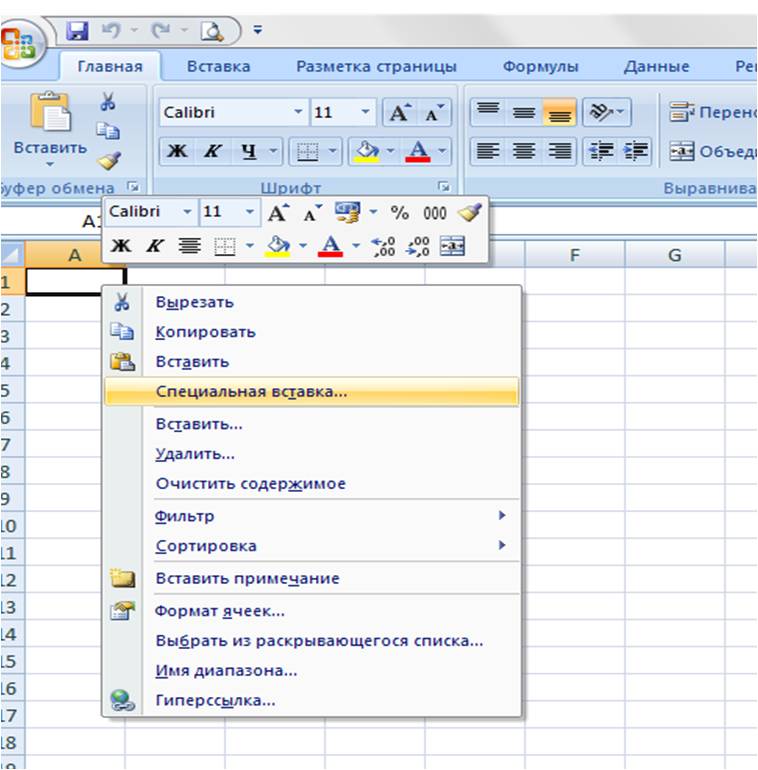Click the Save floppy disk icon

click(x=77, y=31)
